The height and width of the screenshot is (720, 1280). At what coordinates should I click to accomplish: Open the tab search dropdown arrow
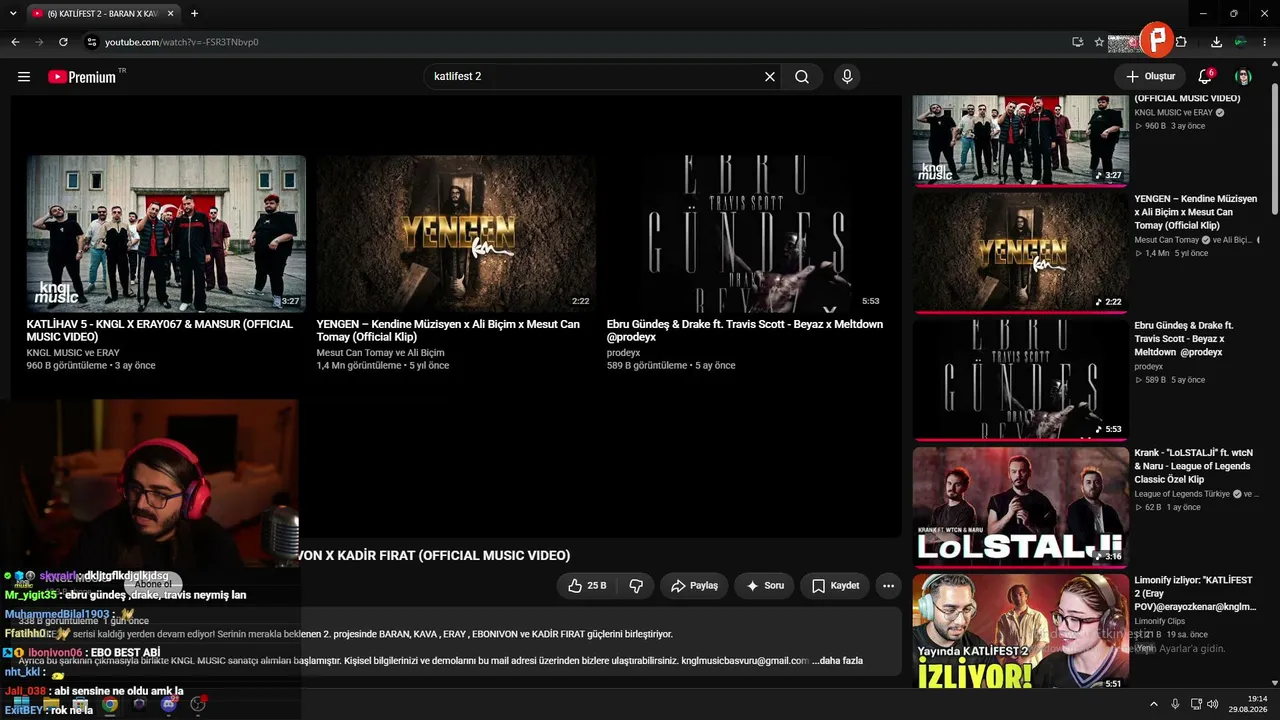12,14
